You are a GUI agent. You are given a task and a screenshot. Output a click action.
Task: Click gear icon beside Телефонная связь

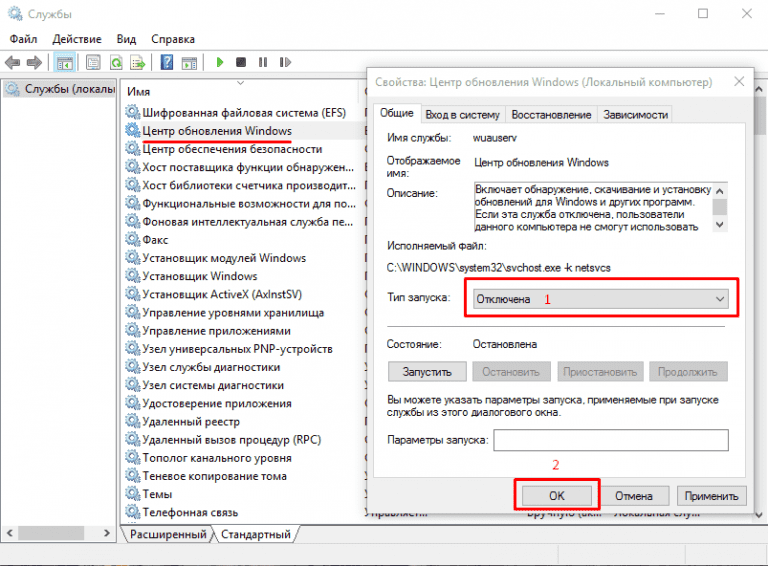[x=133, y=512]
